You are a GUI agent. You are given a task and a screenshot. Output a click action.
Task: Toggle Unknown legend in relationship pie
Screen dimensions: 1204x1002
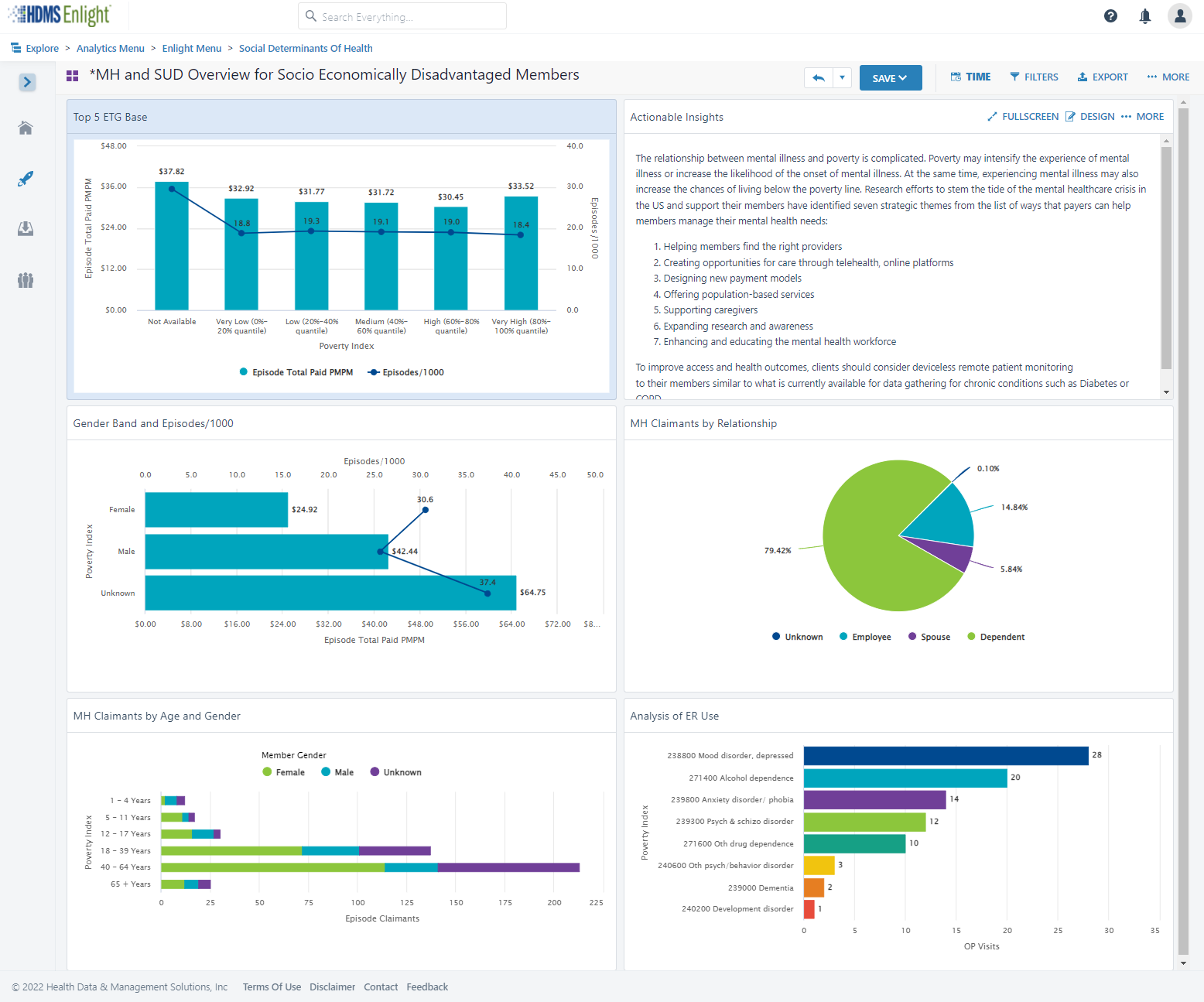click(798, 637)
